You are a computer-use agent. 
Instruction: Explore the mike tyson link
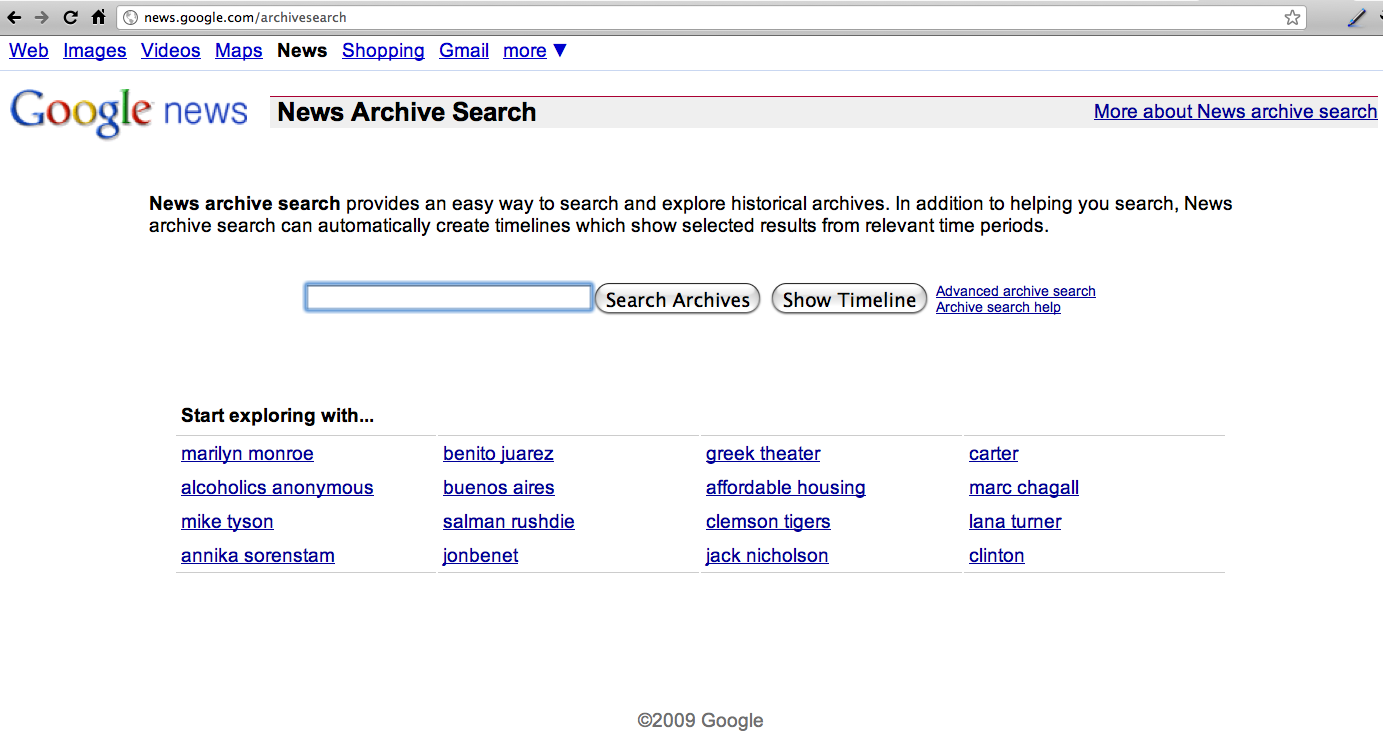[227, 521]
